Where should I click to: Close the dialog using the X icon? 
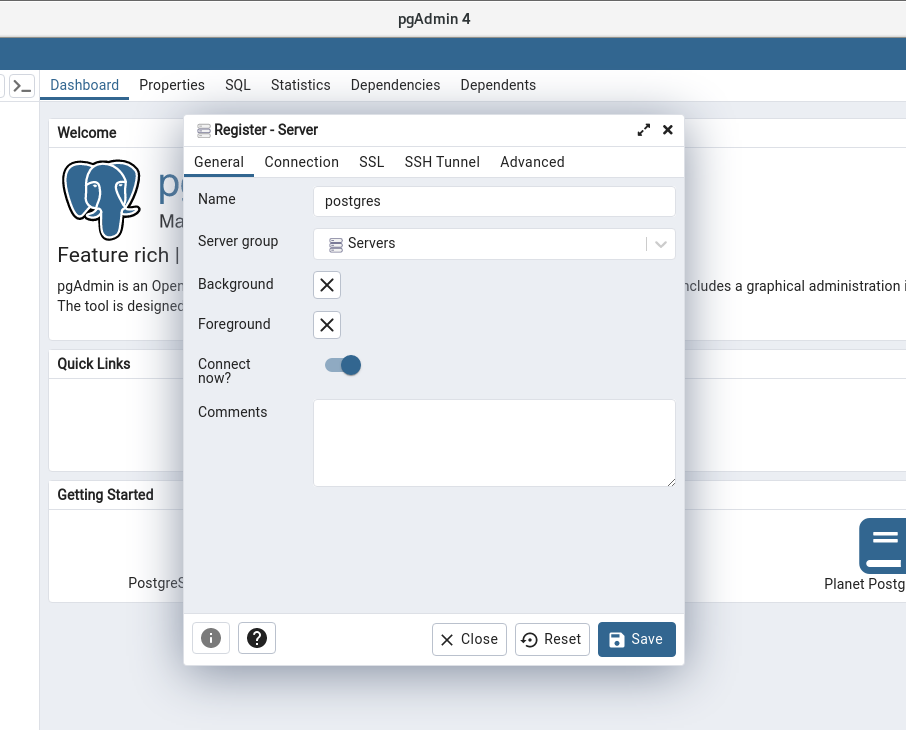tap(668, 130)
